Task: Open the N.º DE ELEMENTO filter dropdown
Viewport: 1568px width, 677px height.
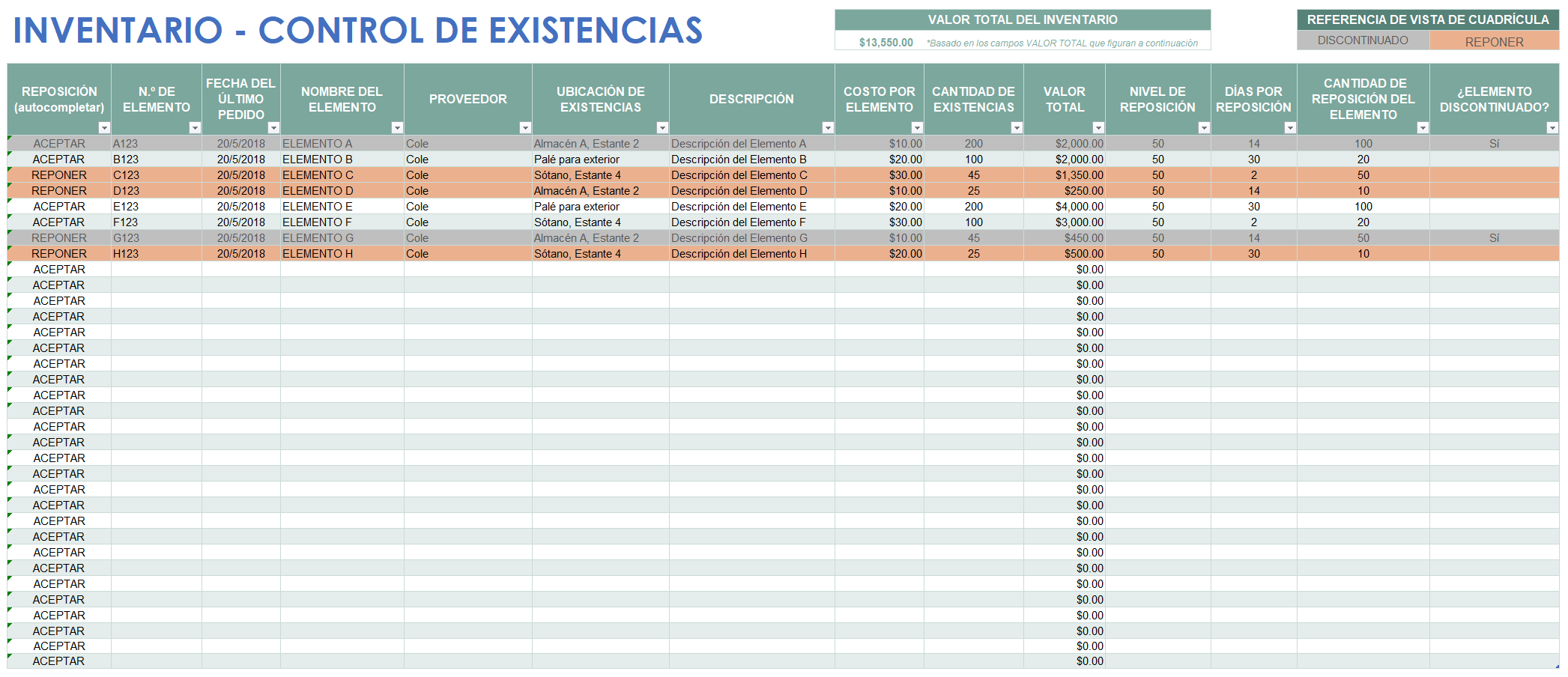Action: pos(195,128)
